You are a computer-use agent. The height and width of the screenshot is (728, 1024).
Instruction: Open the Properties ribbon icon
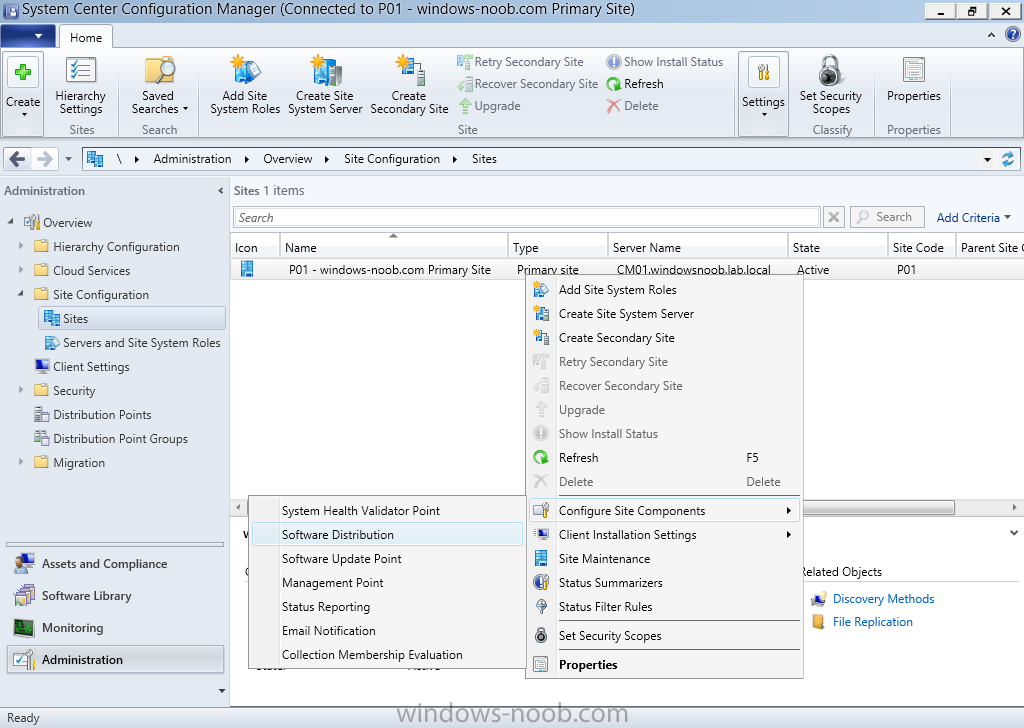(914, 71)
